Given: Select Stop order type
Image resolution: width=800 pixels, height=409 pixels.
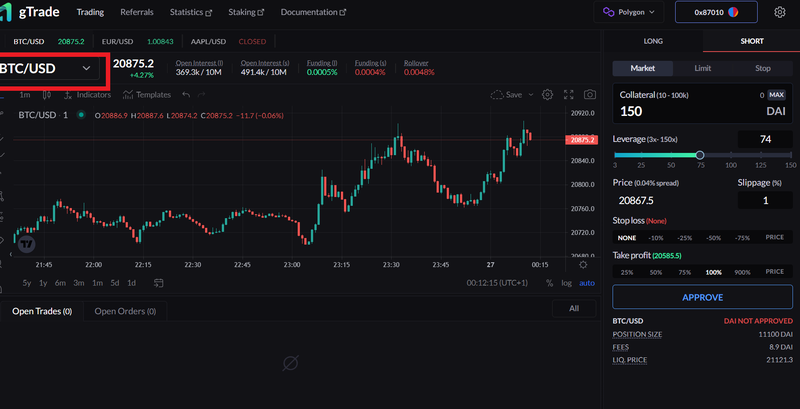Looking at the screenshot, I should (x=763, y=68).
